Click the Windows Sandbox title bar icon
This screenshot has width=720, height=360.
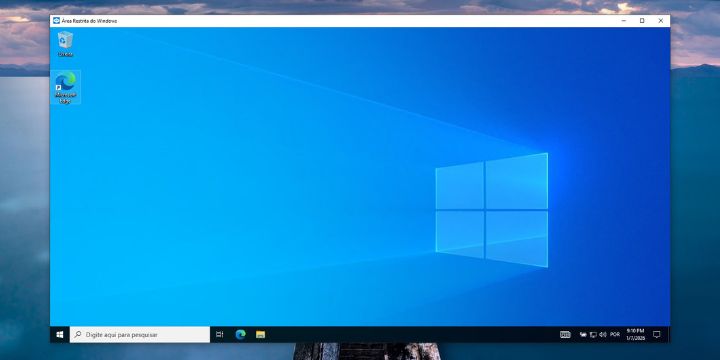56,21
